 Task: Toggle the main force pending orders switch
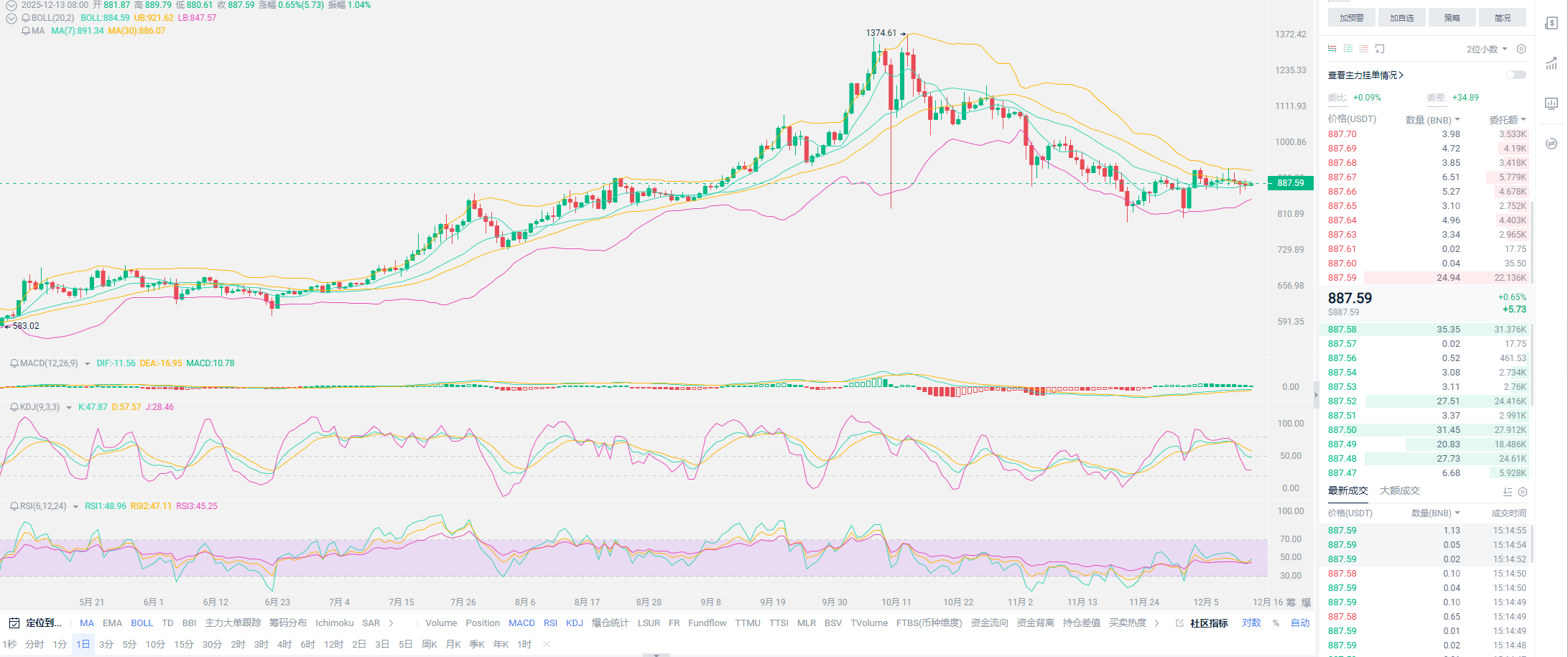coord(1516,75)
